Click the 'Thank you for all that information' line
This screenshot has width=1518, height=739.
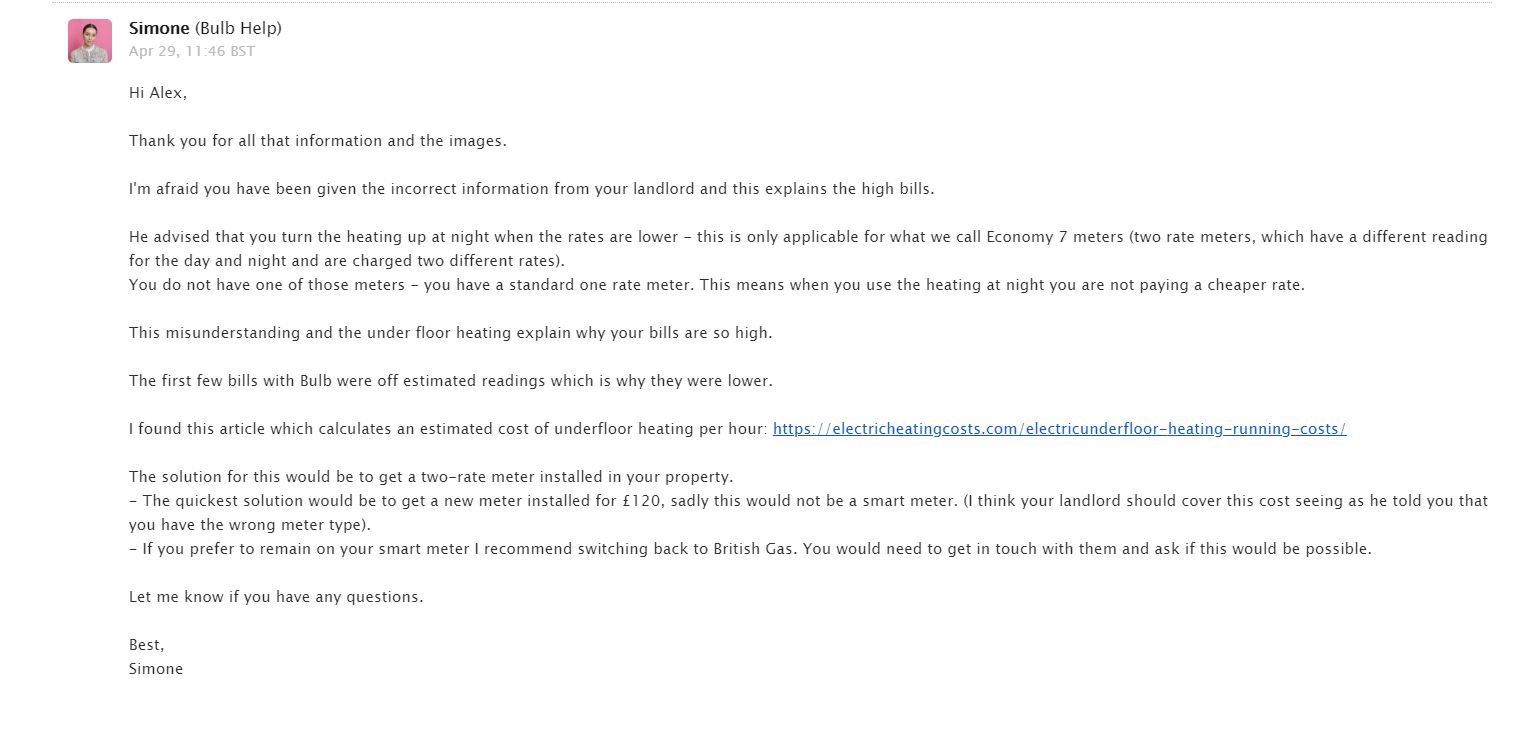[318, 141]
